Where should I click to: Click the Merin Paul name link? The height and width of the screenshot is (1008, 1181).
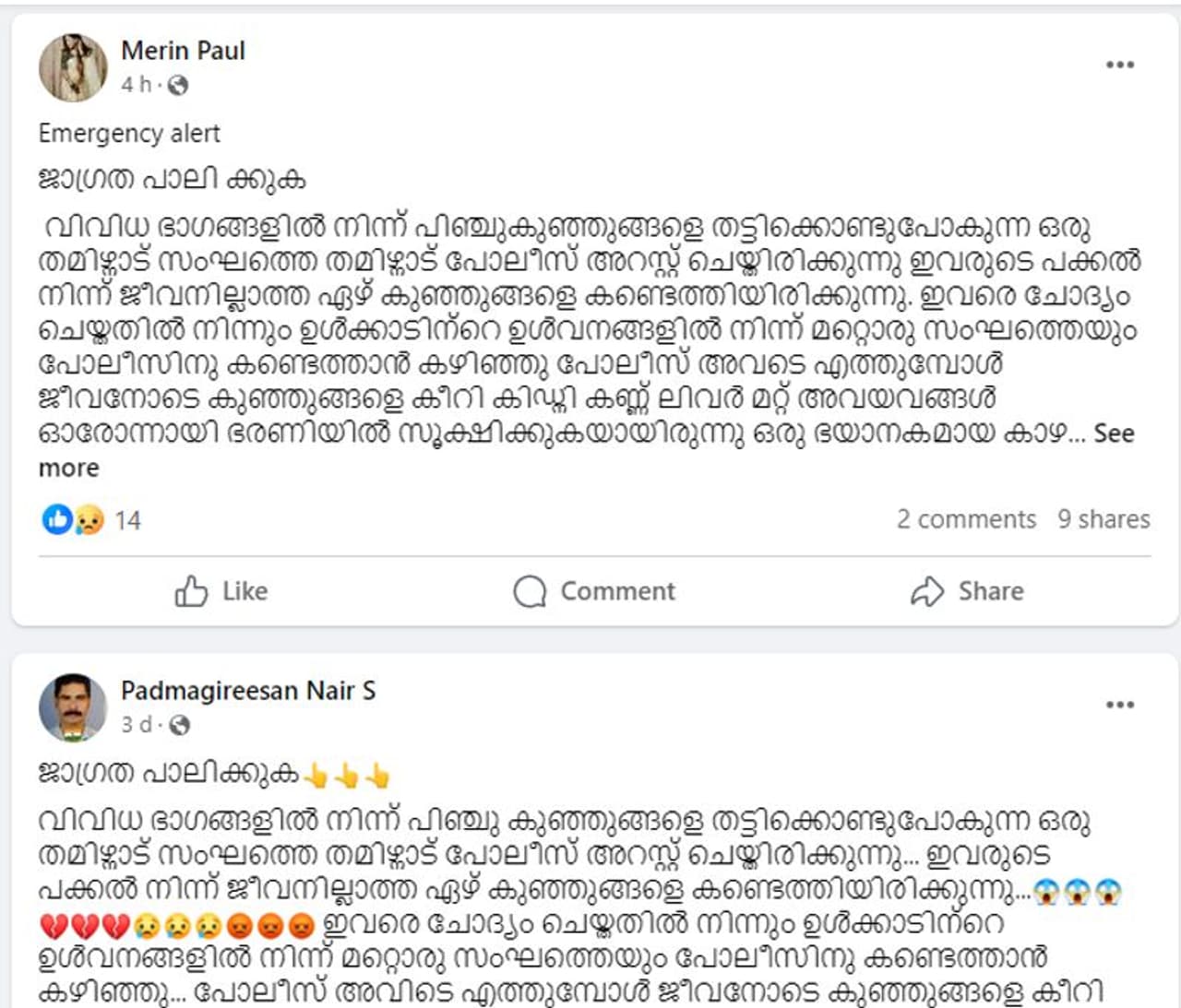pyautogui.click(x=183, y=51)
